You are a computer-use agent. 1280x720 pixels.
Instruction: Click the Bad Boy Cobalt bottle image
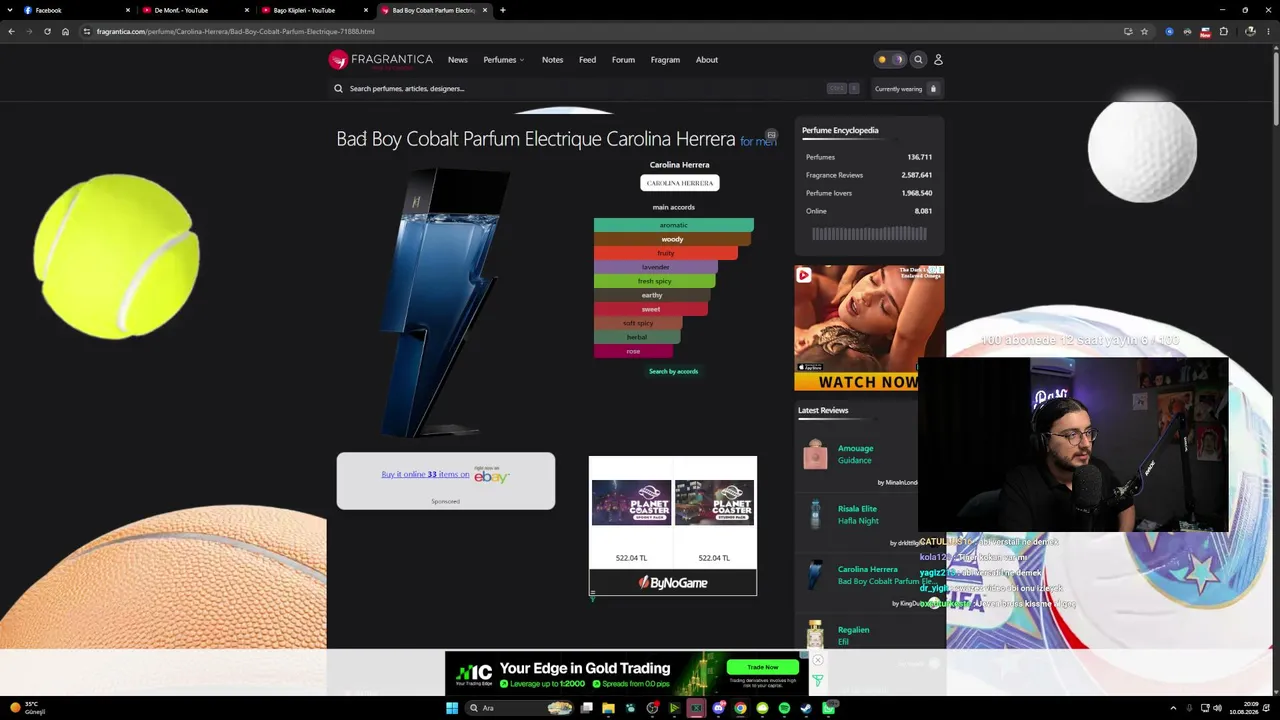coord(444,303)
